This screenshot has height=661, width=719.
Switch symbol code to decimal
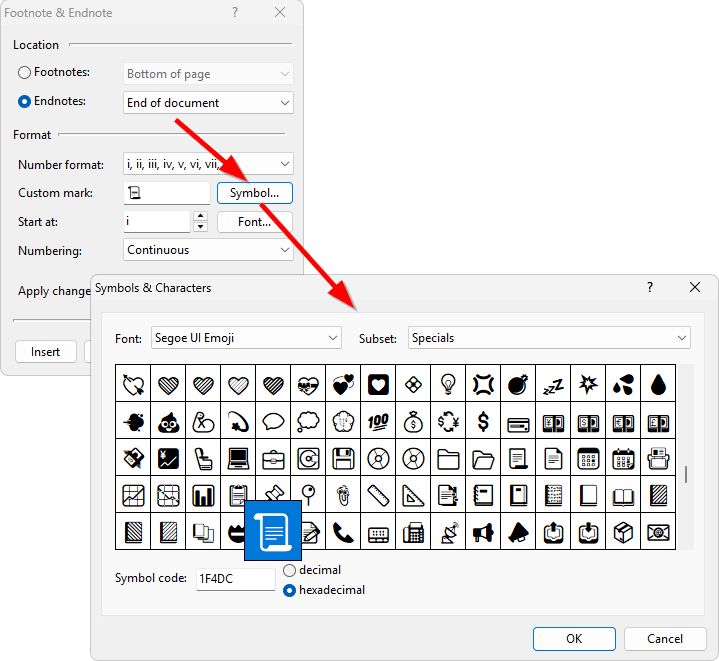click(289, 570)
